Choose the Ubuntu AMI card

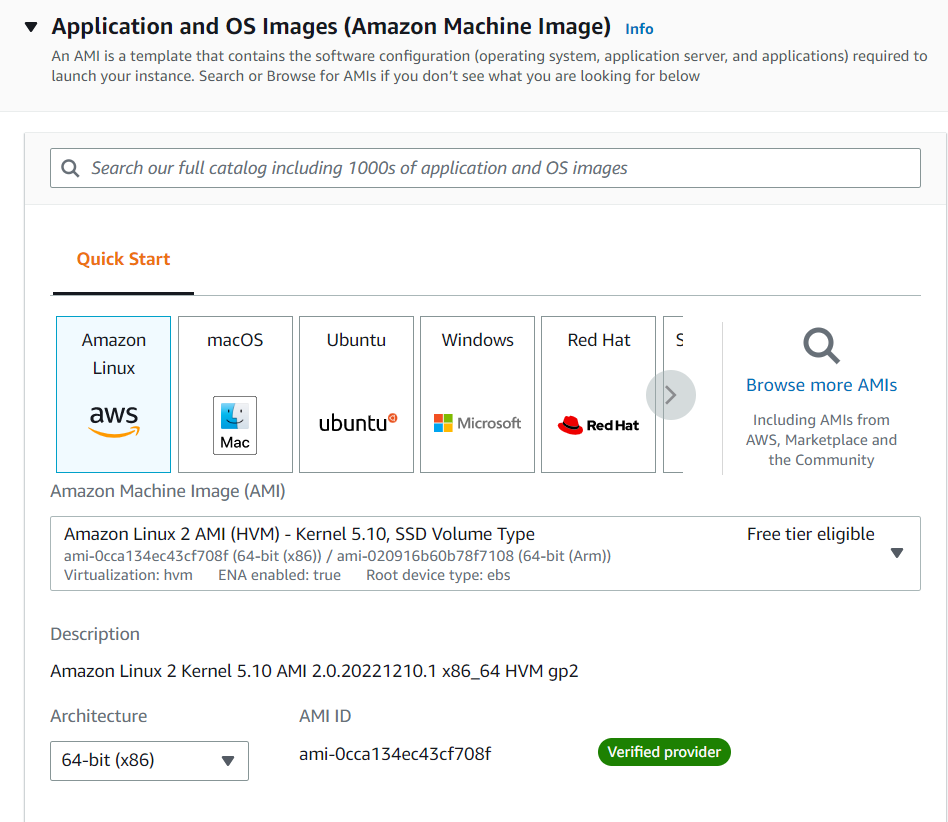coord(357,394)
